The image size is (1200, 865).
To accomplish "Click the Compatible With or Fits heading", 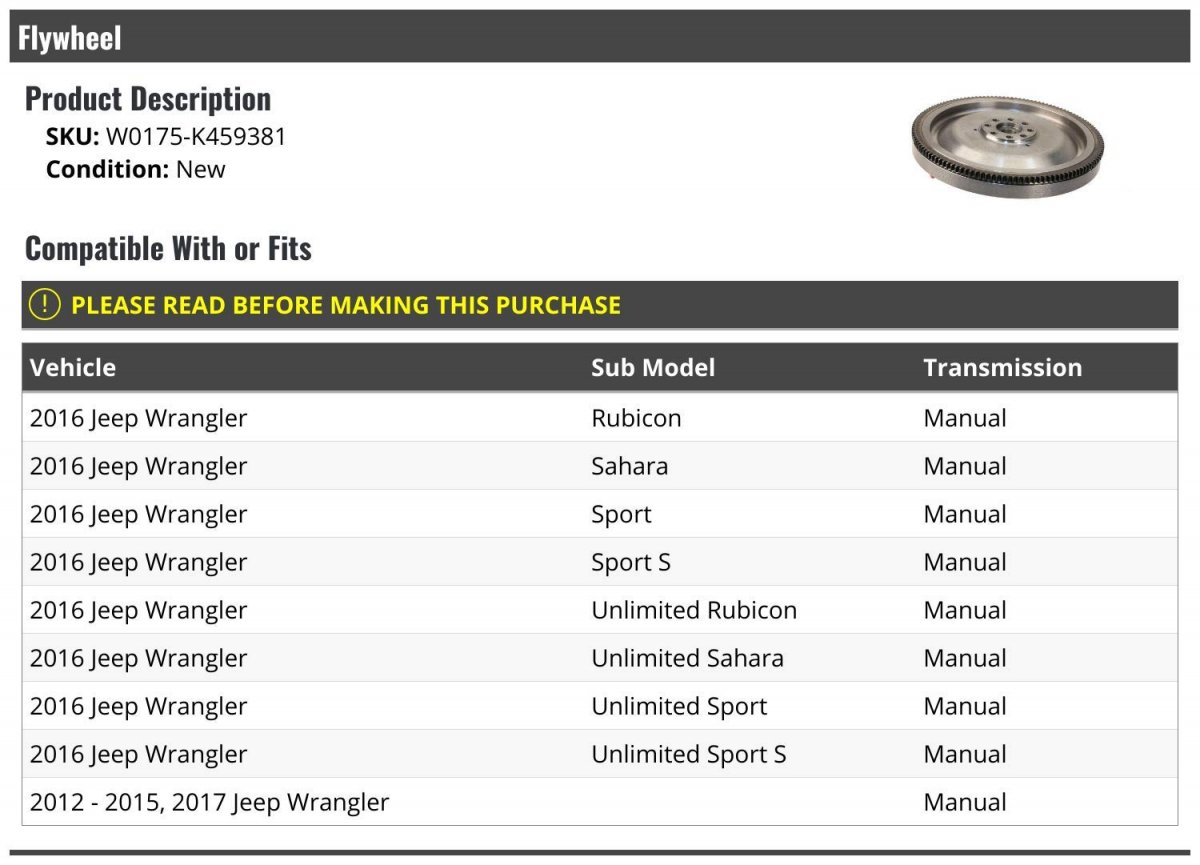I will click(x=168, y=248).
